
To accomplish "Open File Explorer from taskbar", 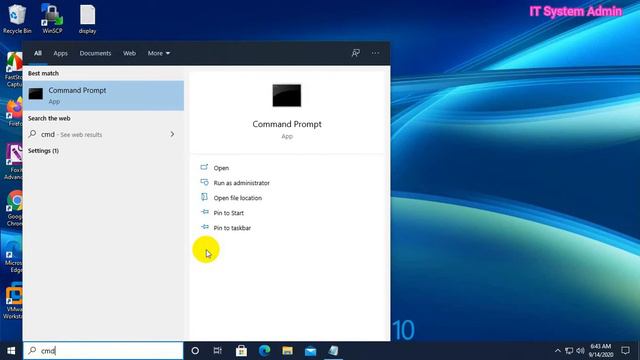I will pos(287,351).
